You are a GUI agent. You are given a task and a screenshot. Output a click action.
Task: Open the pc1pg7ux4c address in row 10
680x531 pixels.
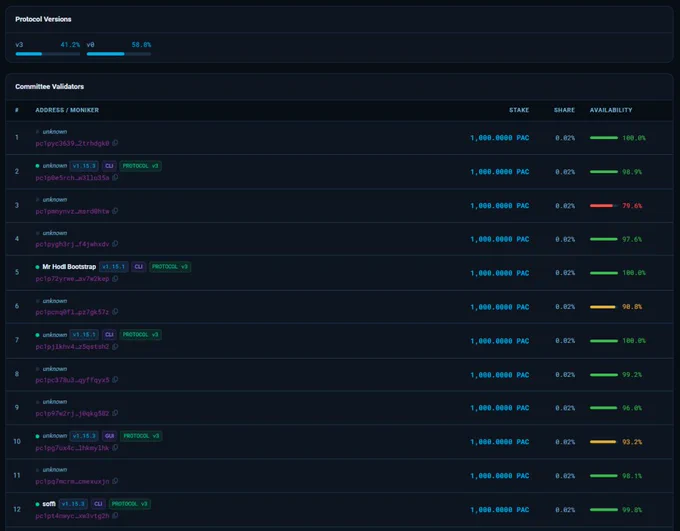point(72,448)
